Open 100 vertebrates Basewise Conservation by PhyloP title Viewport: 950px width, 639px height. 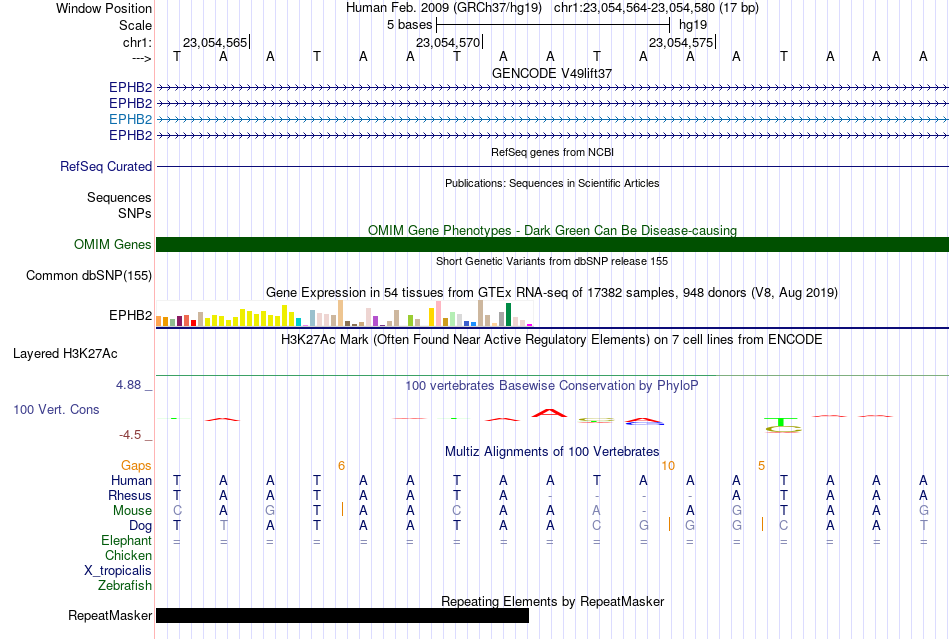click(552, 386)
